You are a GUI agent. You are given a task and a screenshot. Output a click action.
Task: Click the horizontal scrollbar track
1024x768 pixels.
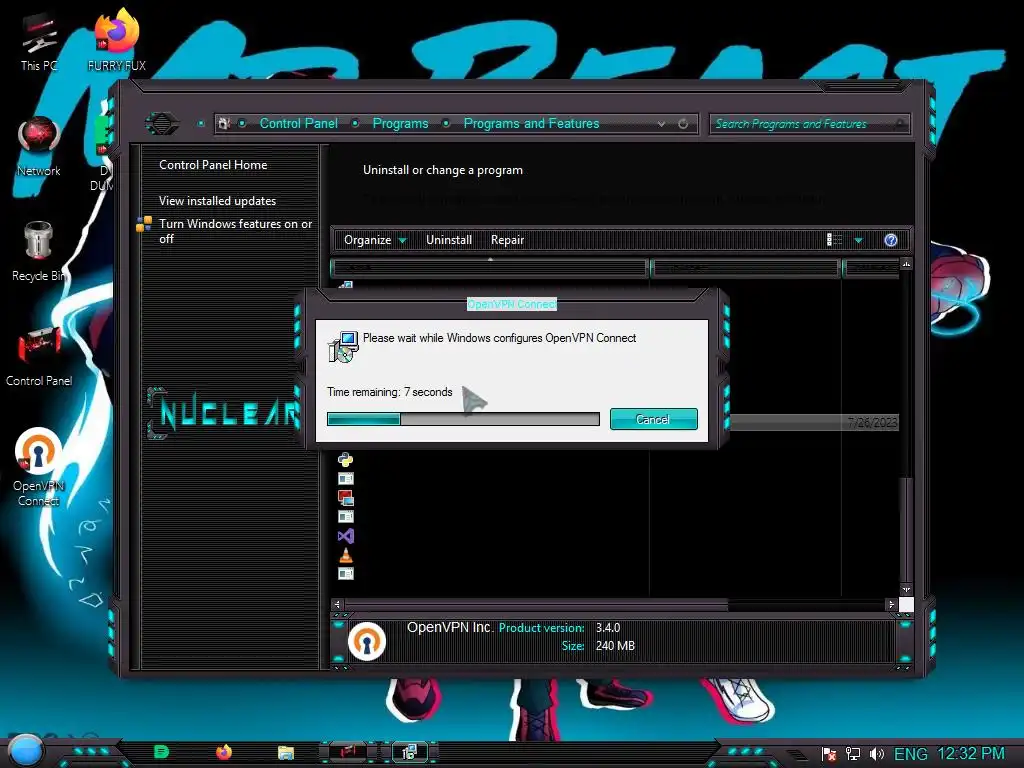(807, 605)
